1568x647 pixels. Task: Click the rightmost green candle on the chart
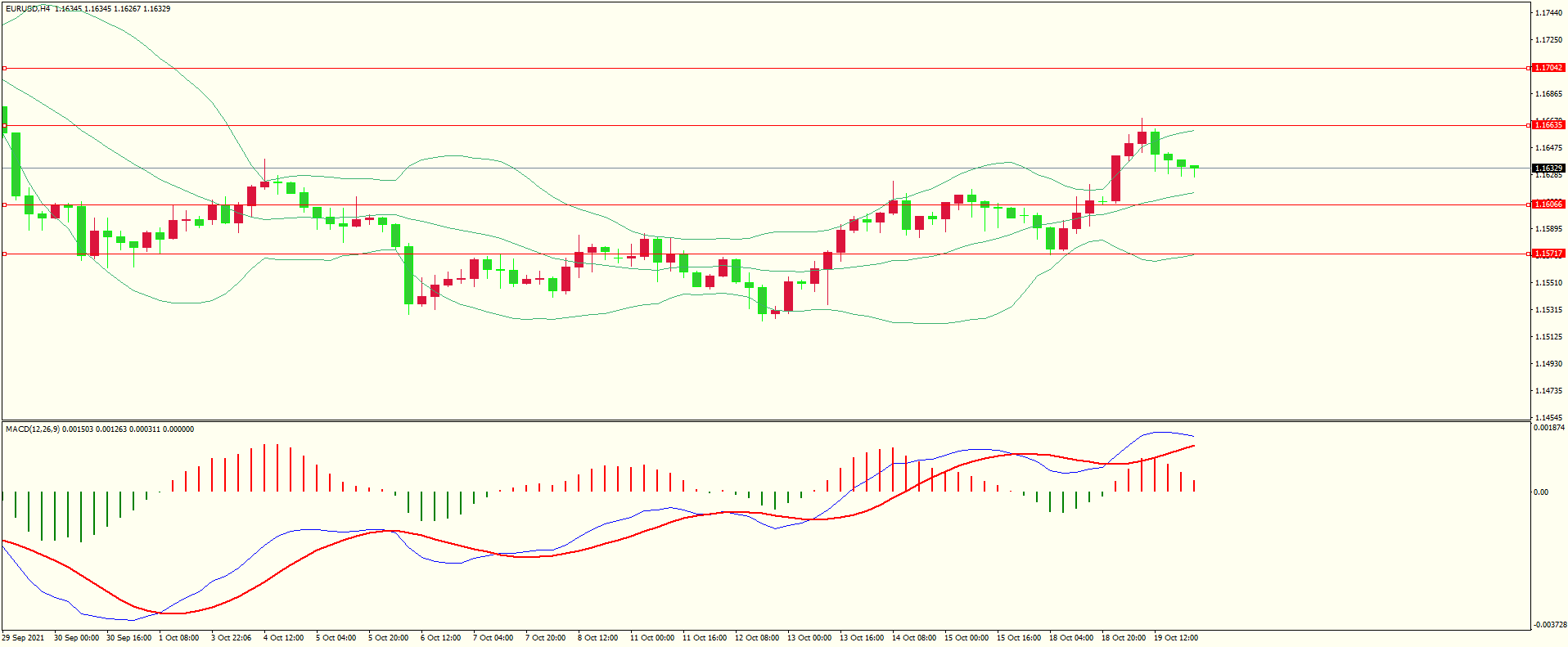1194,167
